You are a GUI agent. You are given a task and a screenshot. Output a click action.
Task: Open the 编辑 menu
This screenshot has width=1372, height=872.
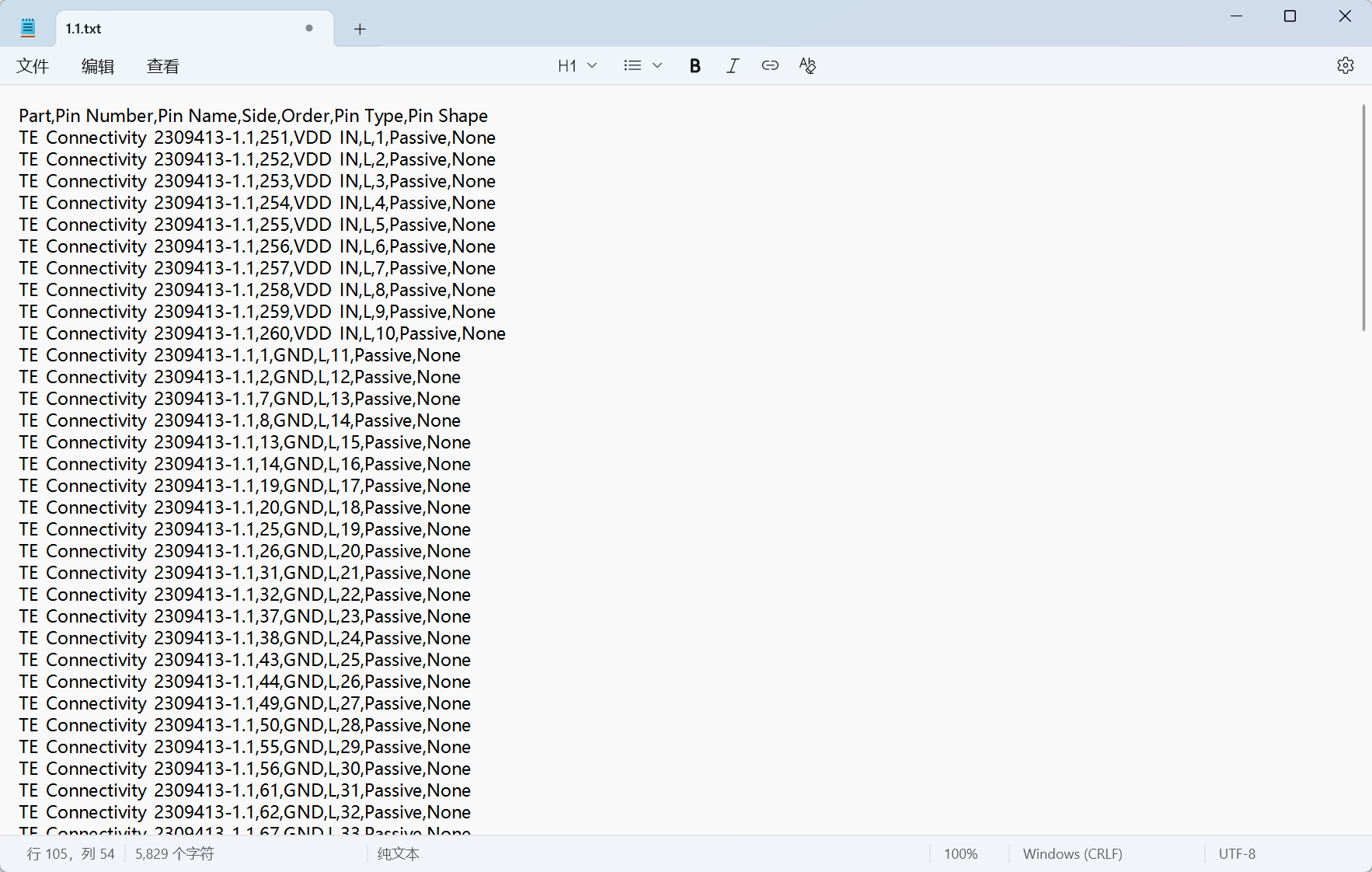(98, 66)
